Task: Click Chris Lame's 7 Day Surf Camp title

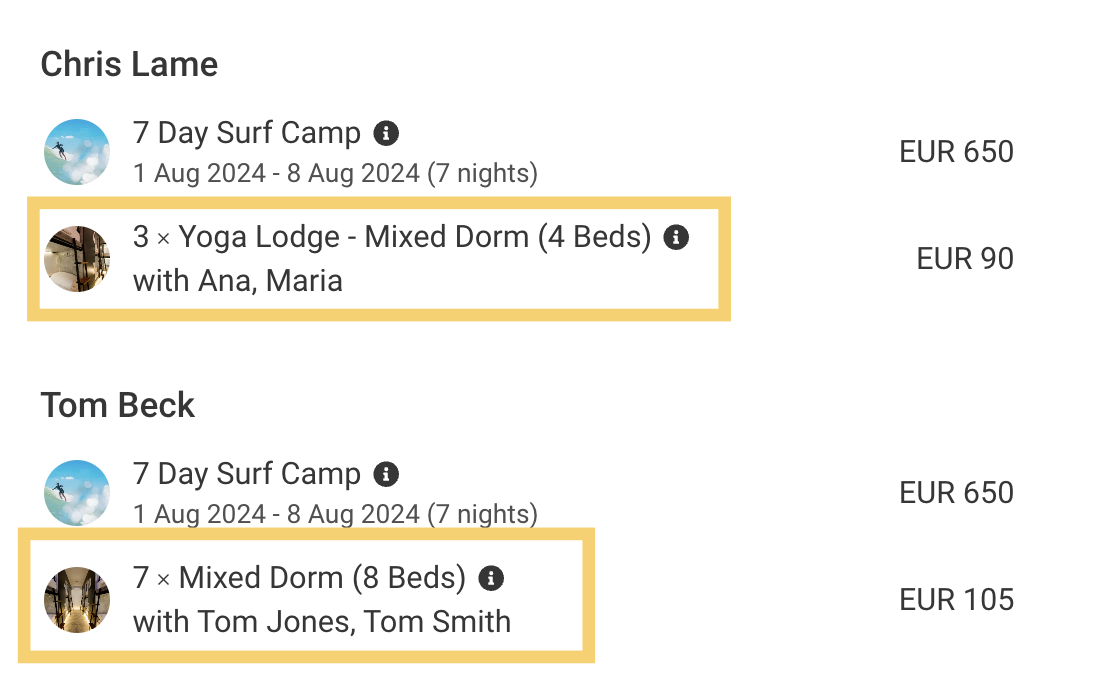Action: (x=247, y=133)
